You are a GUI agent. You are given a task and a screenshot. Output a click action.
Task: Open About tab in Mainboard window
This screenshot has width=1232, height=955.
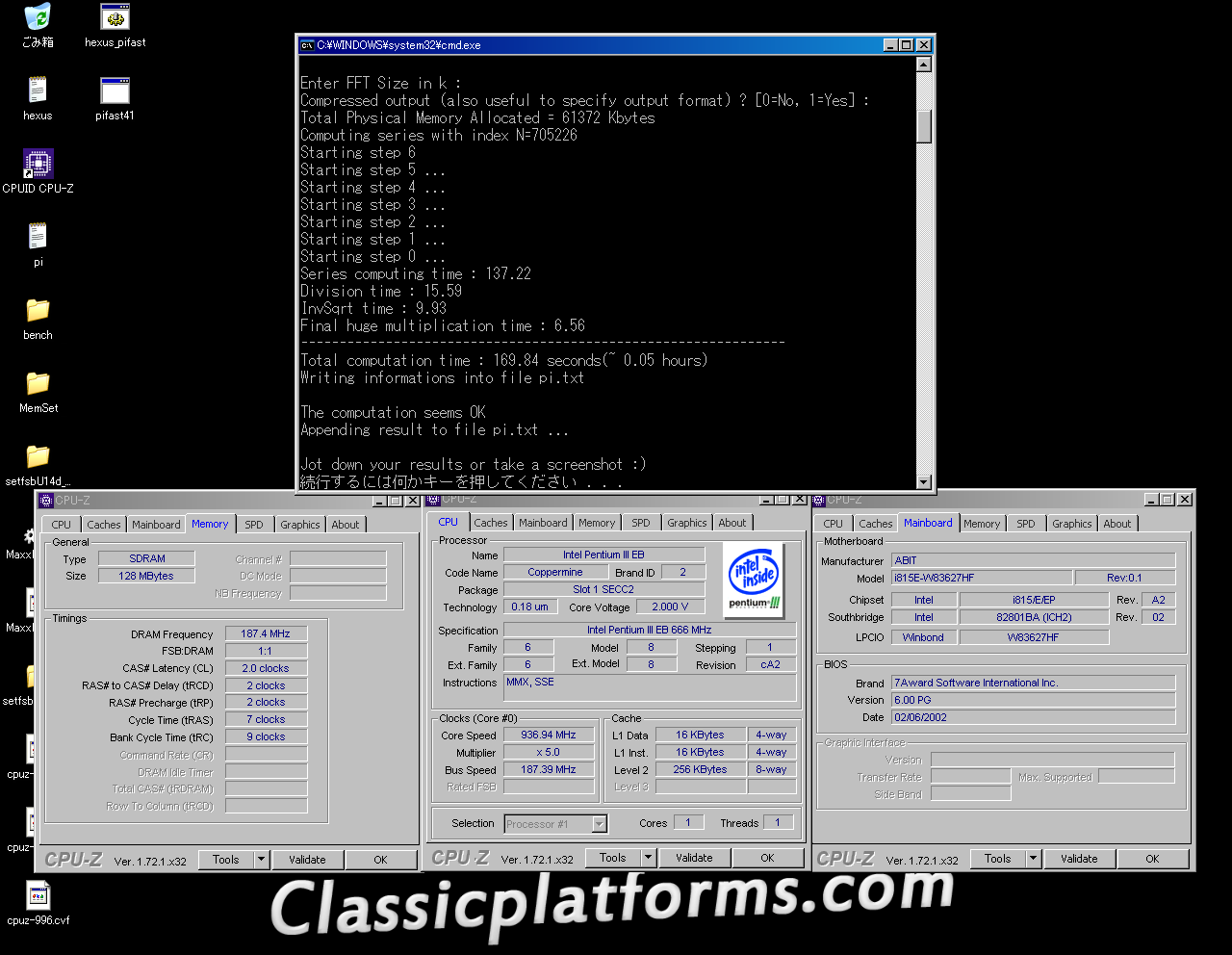pyautogui.click(x=1117, y=524)
